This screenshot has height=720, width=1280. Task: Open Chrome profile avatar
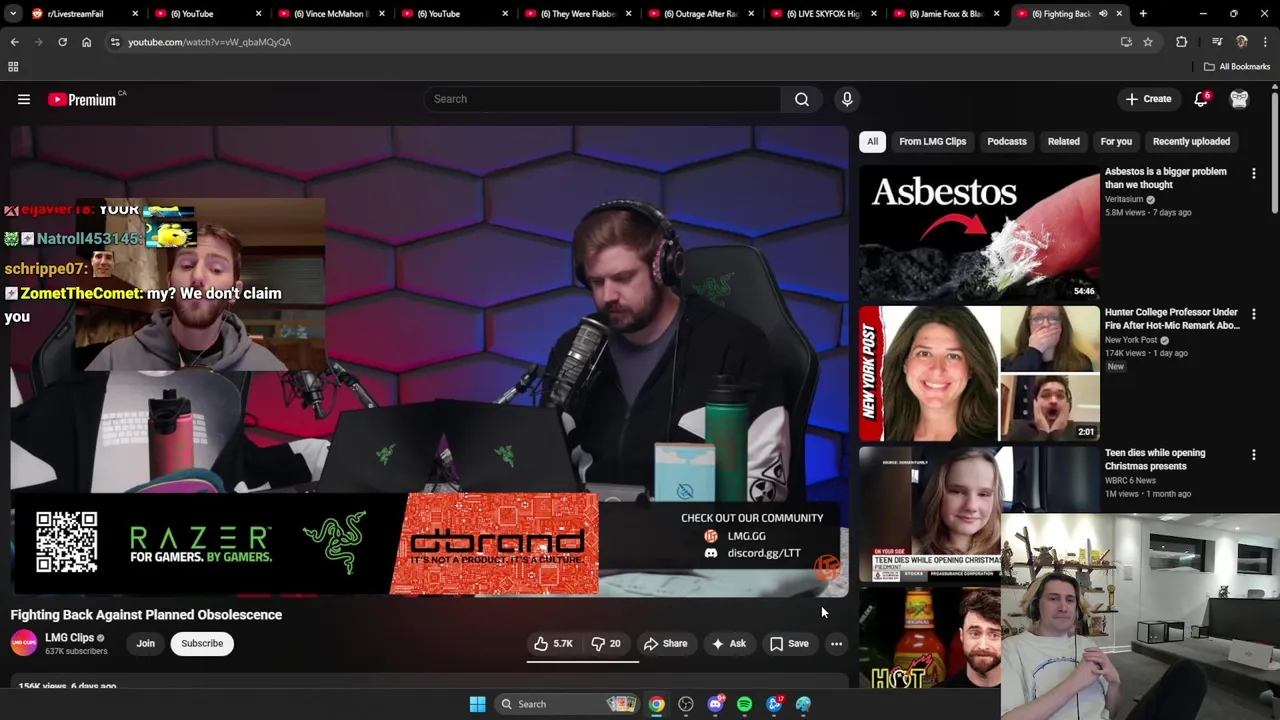click(1241, 42)
